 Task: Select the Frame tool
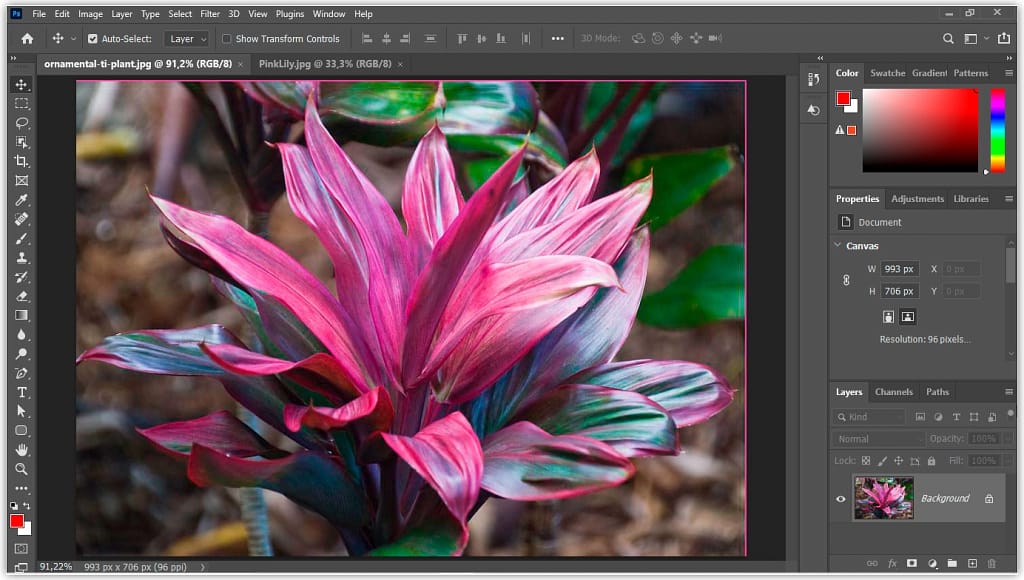(22, 180)
